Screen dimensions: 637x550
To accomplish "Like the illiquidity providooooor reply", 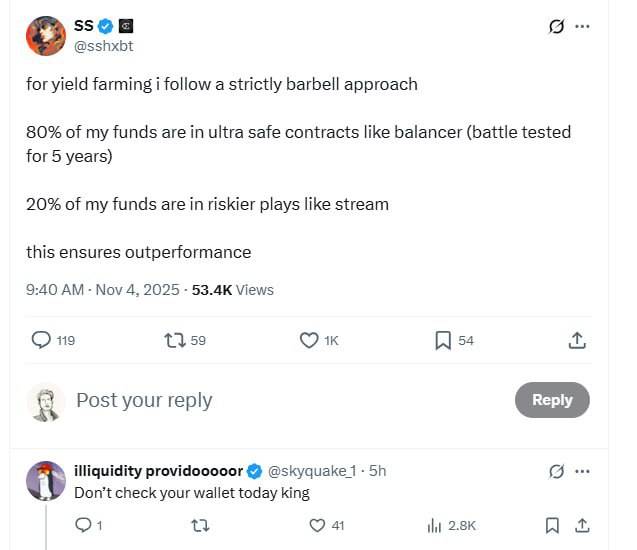I will coord(318,525).
